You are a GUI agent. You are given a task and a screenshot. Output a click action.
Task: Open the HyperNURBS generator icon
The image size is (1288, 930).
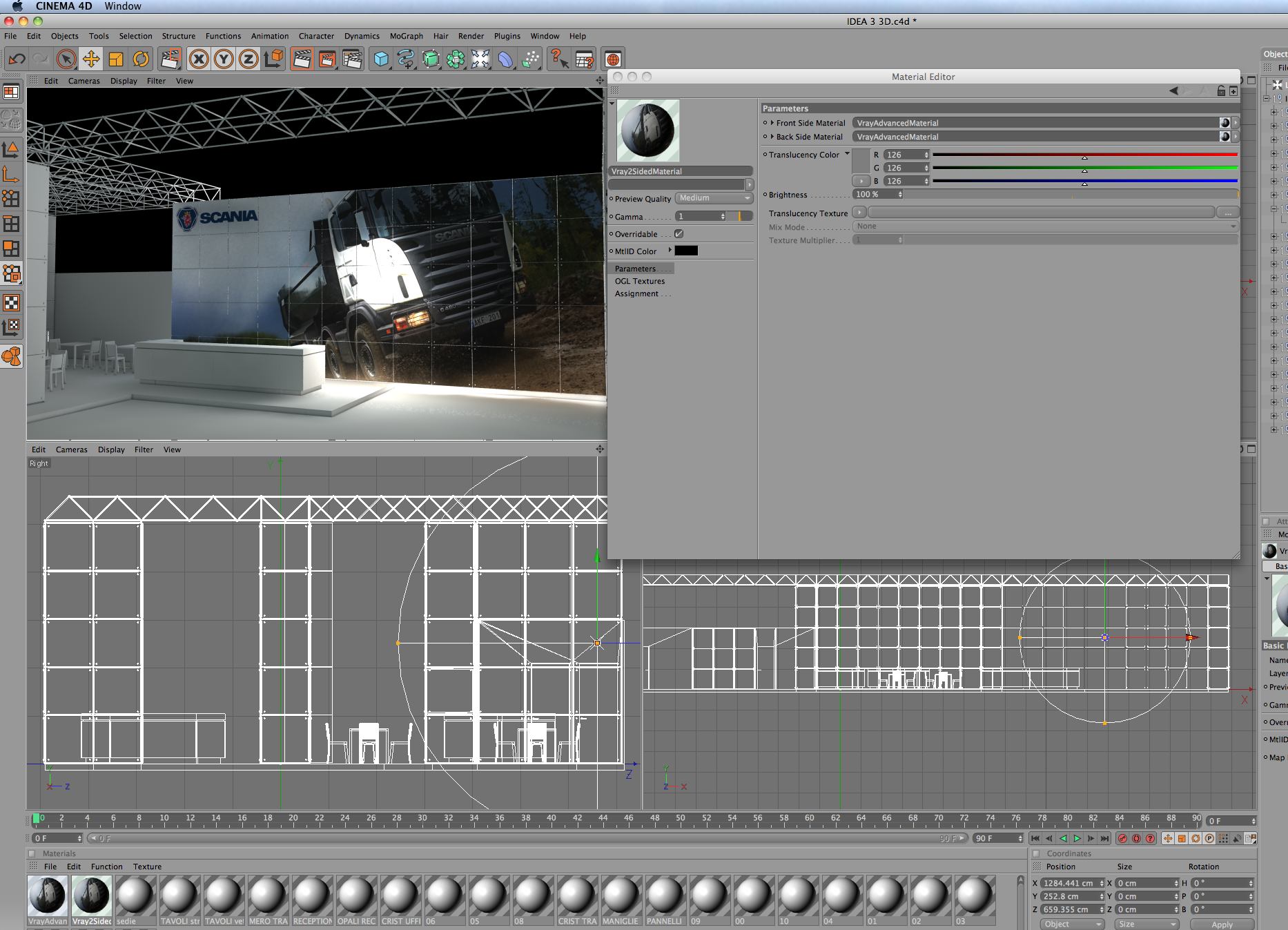431,59
